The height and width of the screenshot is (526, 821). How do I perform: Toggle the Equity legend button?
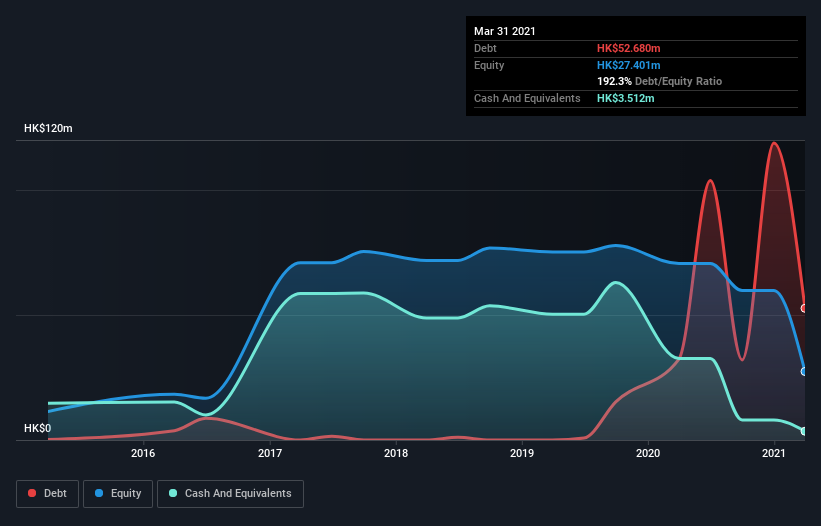118,494
